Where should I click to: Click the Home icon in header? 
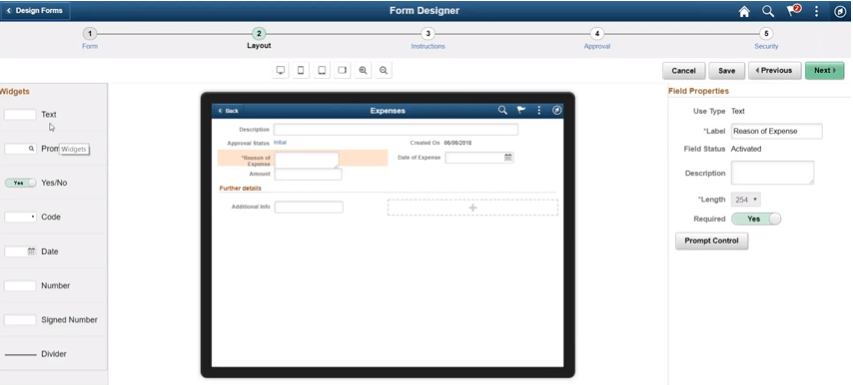click(744, 11)
